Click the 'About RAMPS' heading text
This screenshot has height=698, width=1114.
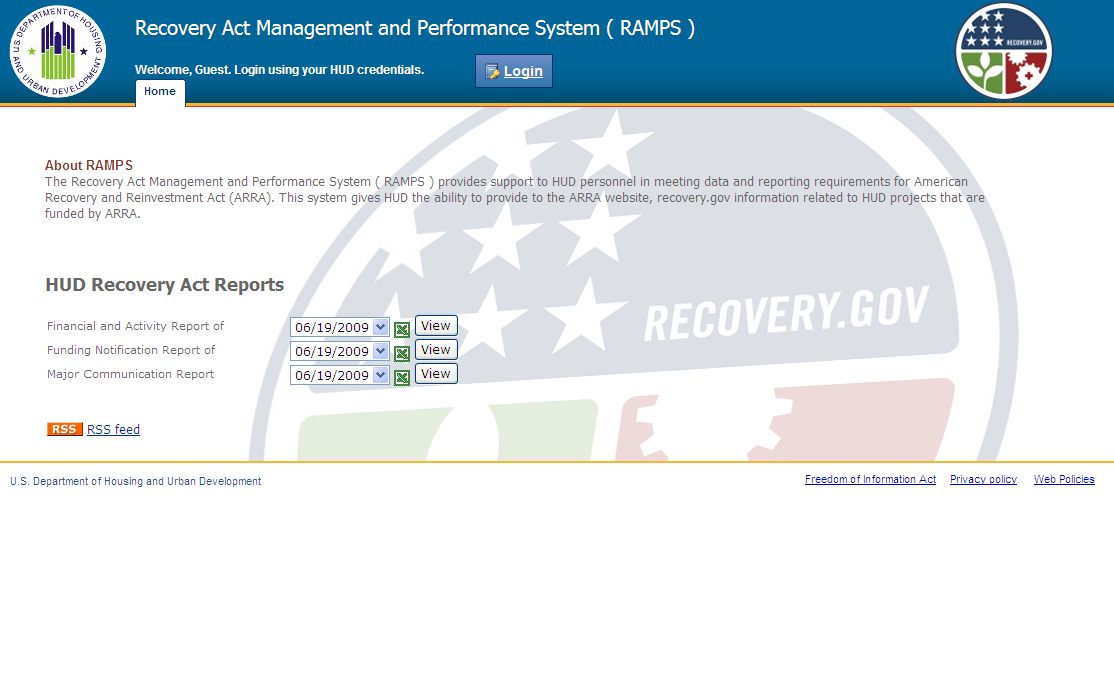point(89,166)
